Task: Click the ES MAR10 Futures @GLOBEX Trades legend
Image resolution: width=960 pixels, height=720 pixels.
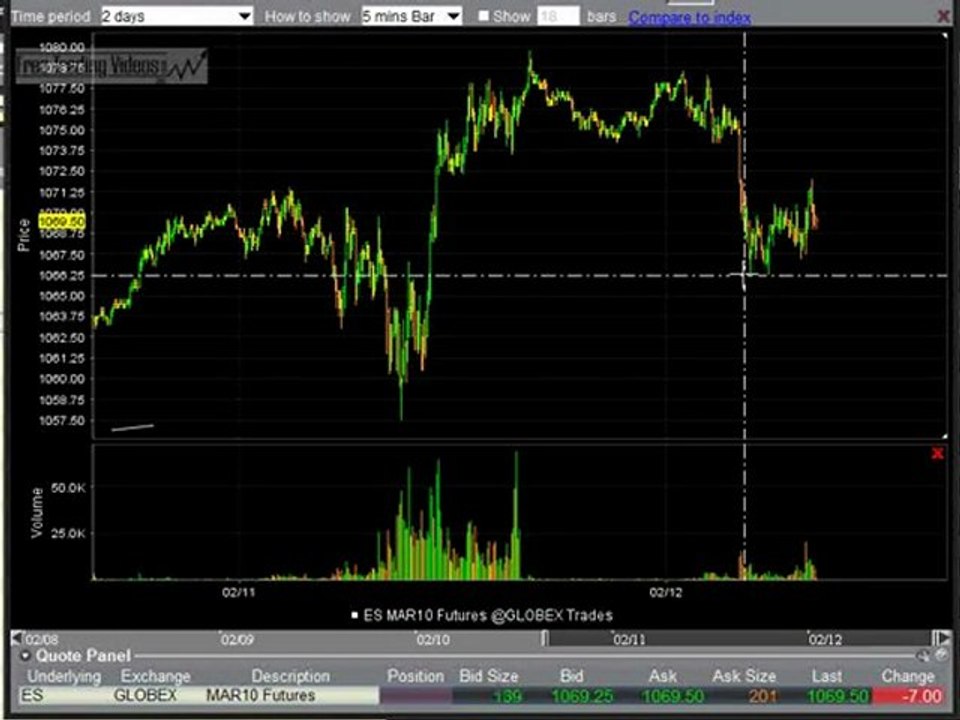Action: pyautogui.click(x=488, y=615)
